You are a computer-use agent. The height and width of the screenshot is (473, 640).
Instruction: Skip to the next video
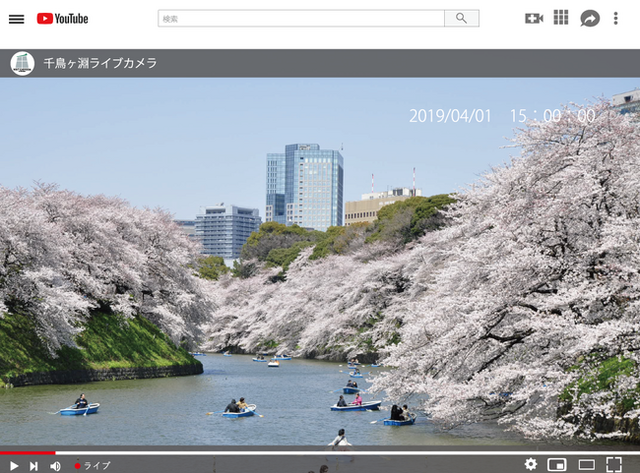point(34,465)
